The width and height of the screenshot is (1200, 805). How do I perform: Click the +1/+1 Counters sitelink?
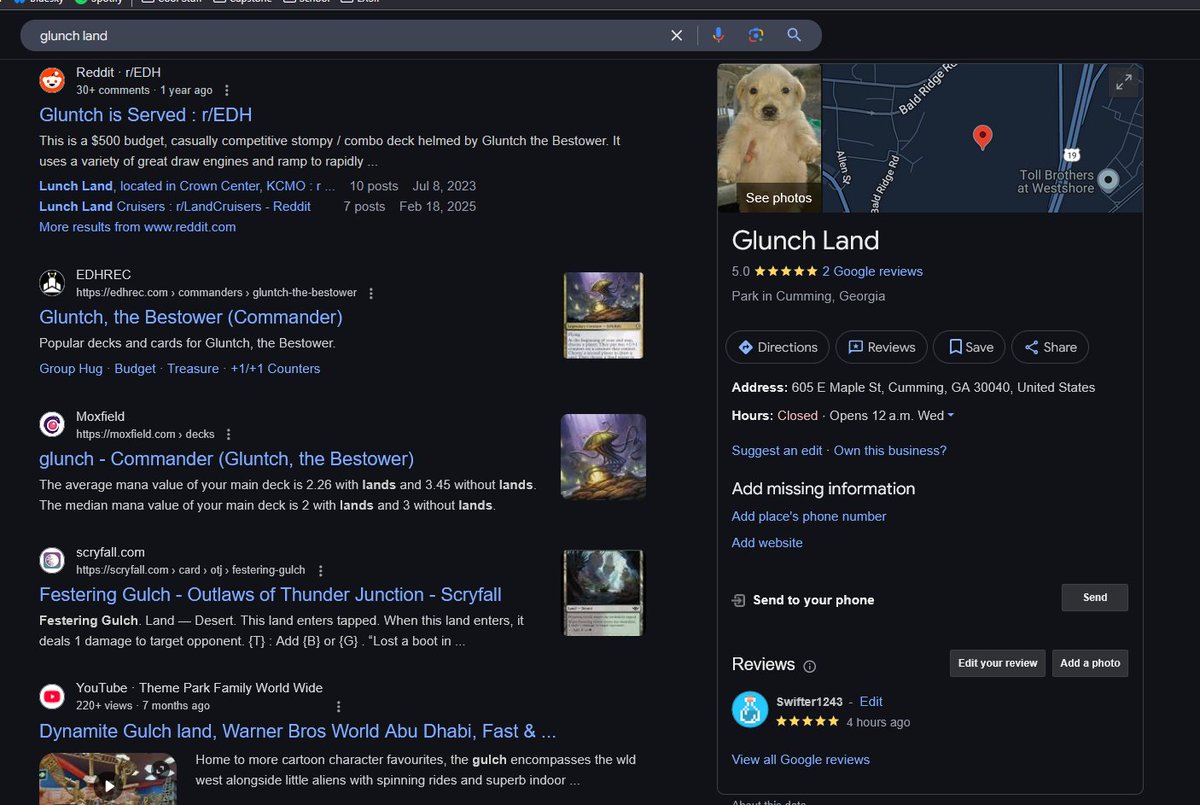point(276,368)
